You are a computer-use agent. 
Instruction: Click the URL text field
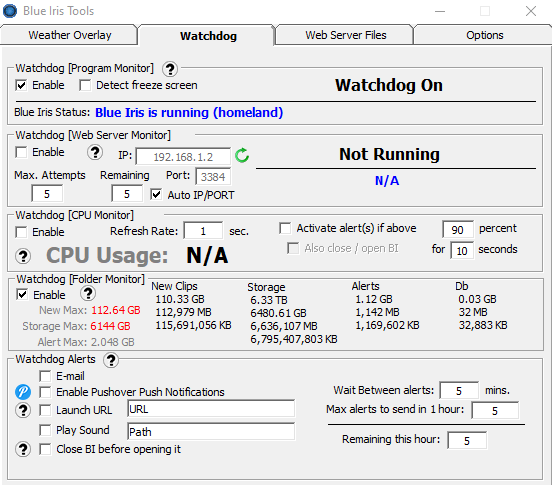coord(211,409)
